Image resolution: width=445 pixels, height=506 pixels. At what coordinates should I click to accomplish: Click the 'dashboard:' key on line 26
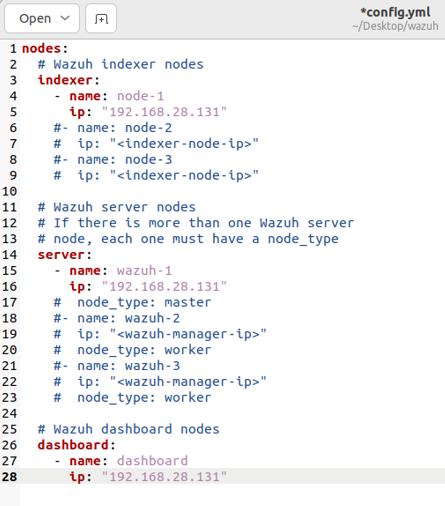pyautogui.click(x=76, y=445)
